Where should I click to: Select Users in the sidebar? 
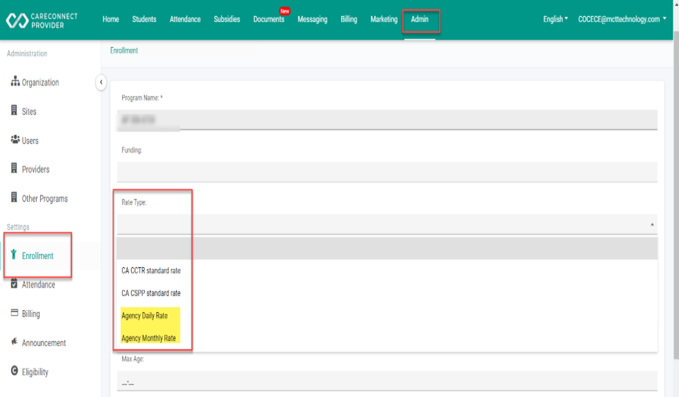tap(30, 141)
